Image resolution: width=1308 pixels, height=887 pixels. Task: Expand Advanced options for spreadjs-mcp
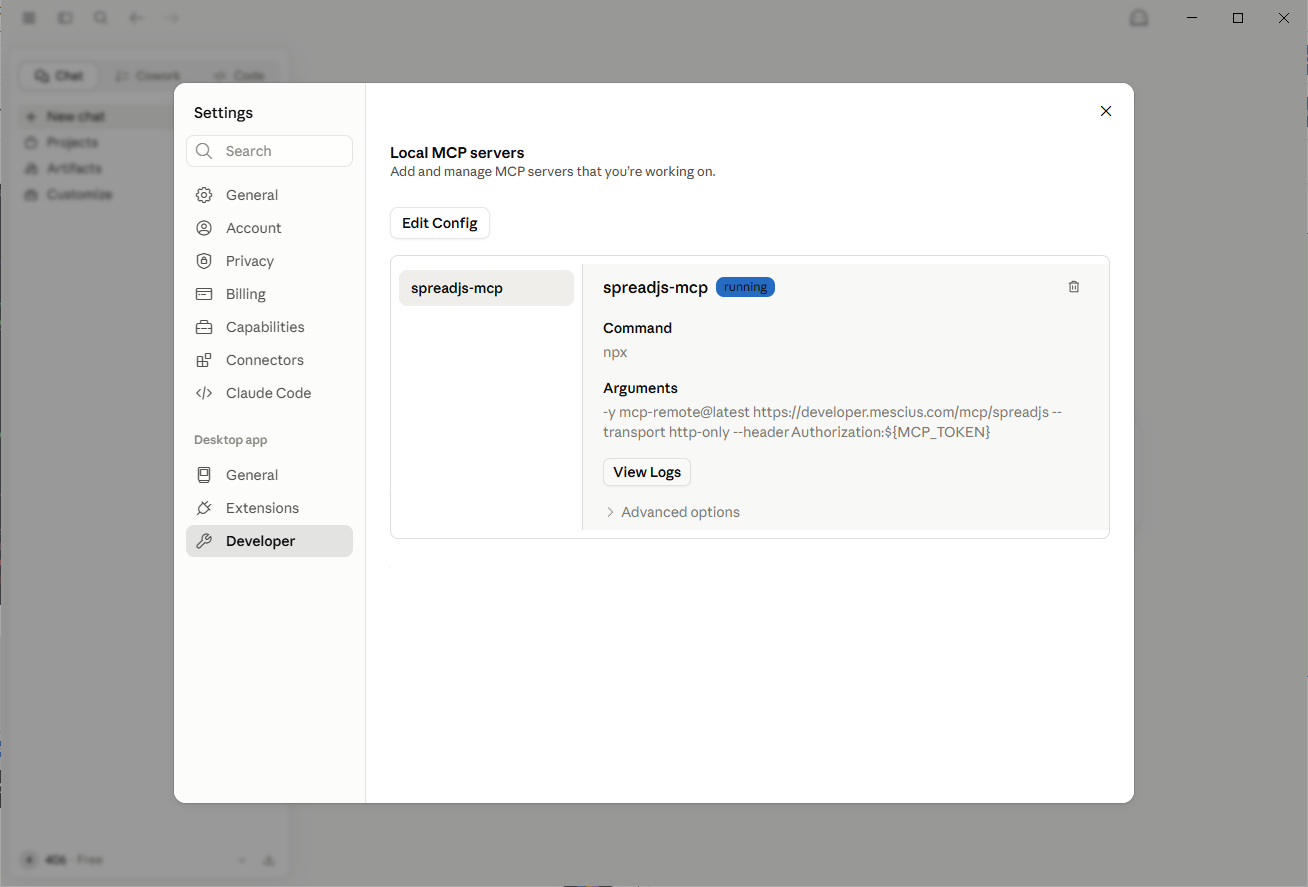point(672,512)
